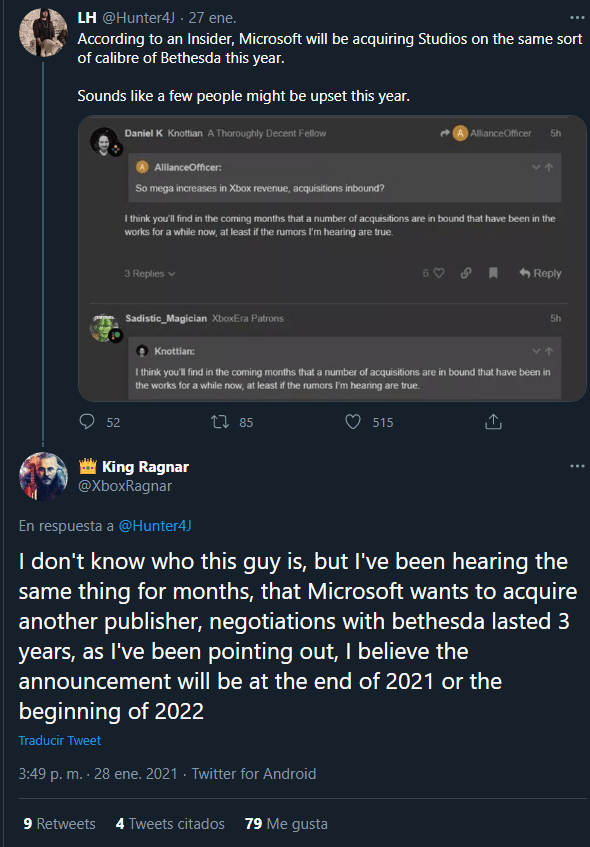The width and height of the screenshot is (590, 847).
Task: Click the reply comment icon with 52
Action: point(87,422)
